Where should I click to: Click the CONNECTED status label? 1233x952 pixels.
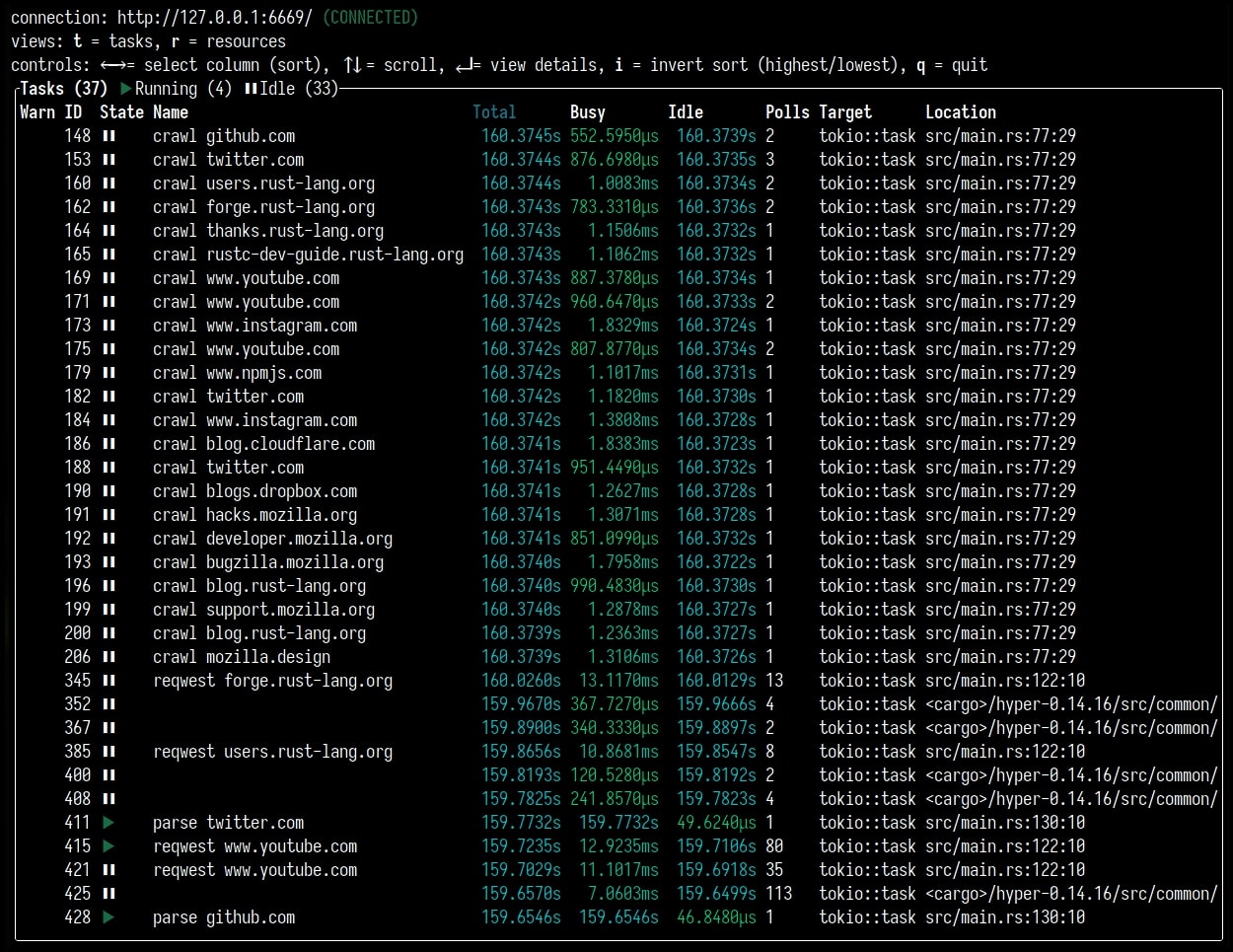[370, 18]
